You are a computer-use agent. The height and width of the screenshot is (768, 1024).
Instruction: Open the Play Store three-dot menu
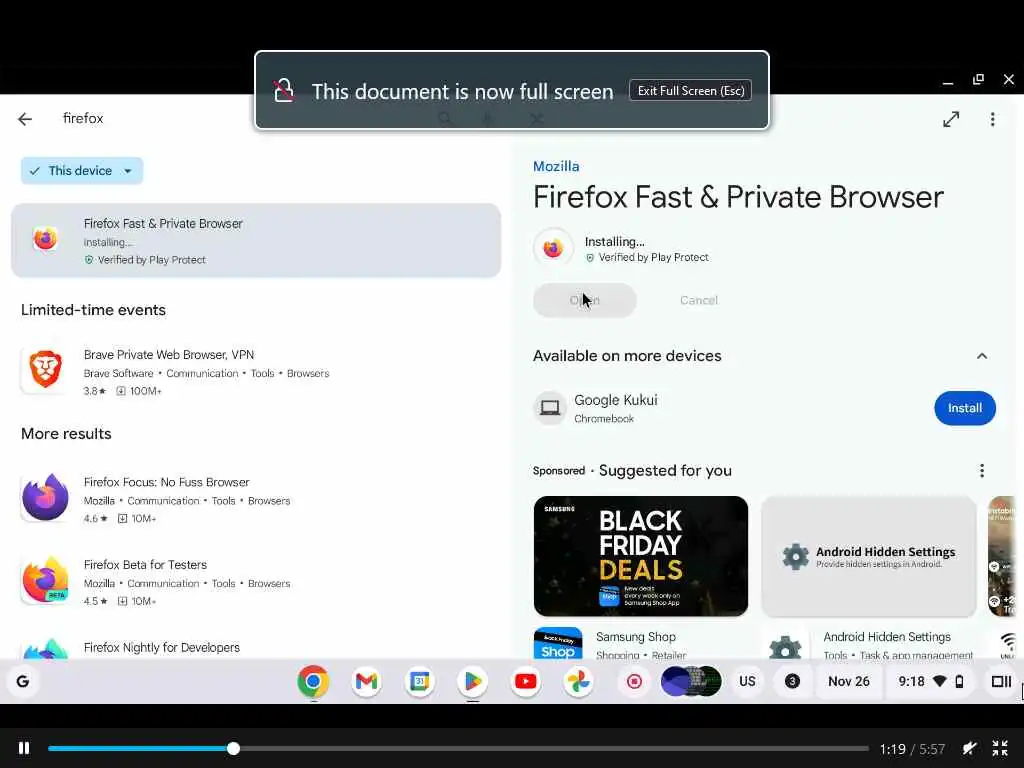(992, 120)
